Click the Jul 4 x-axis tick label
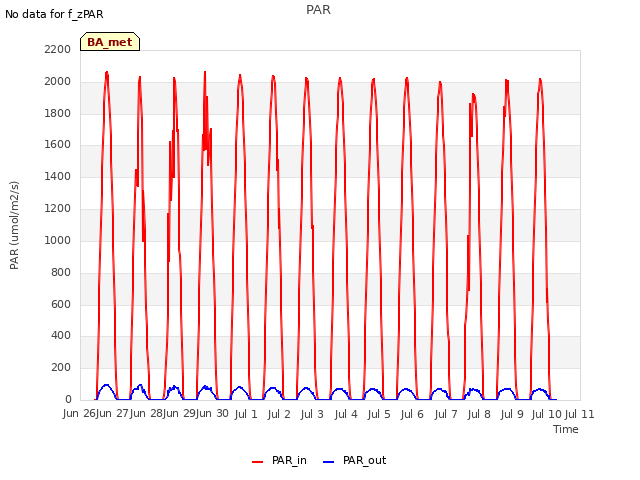 pyautogui.click(x=346, y=414)
